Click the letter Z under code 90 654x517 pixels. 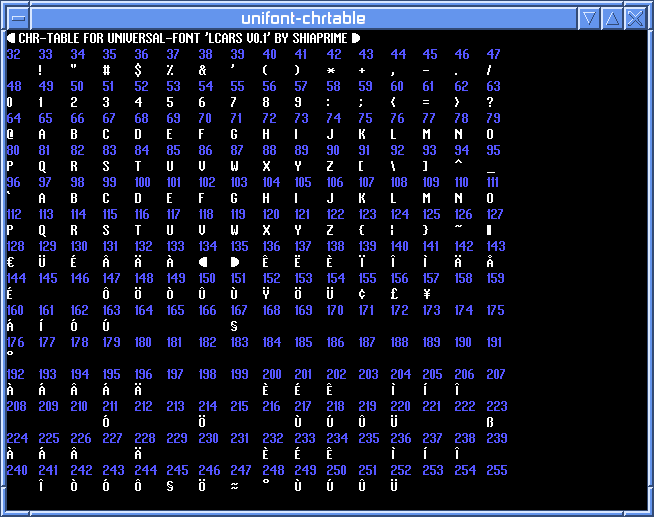tap(330, 166)
